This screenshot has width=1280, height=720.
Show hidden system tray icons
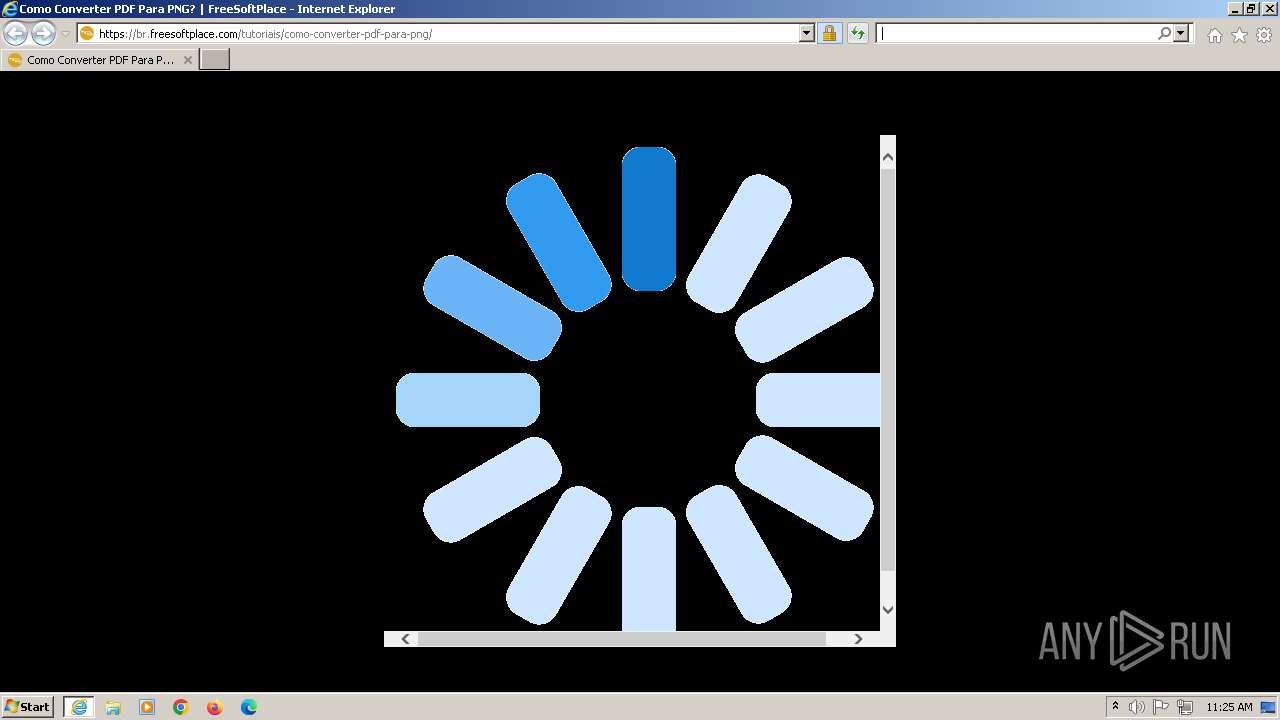1115,707
